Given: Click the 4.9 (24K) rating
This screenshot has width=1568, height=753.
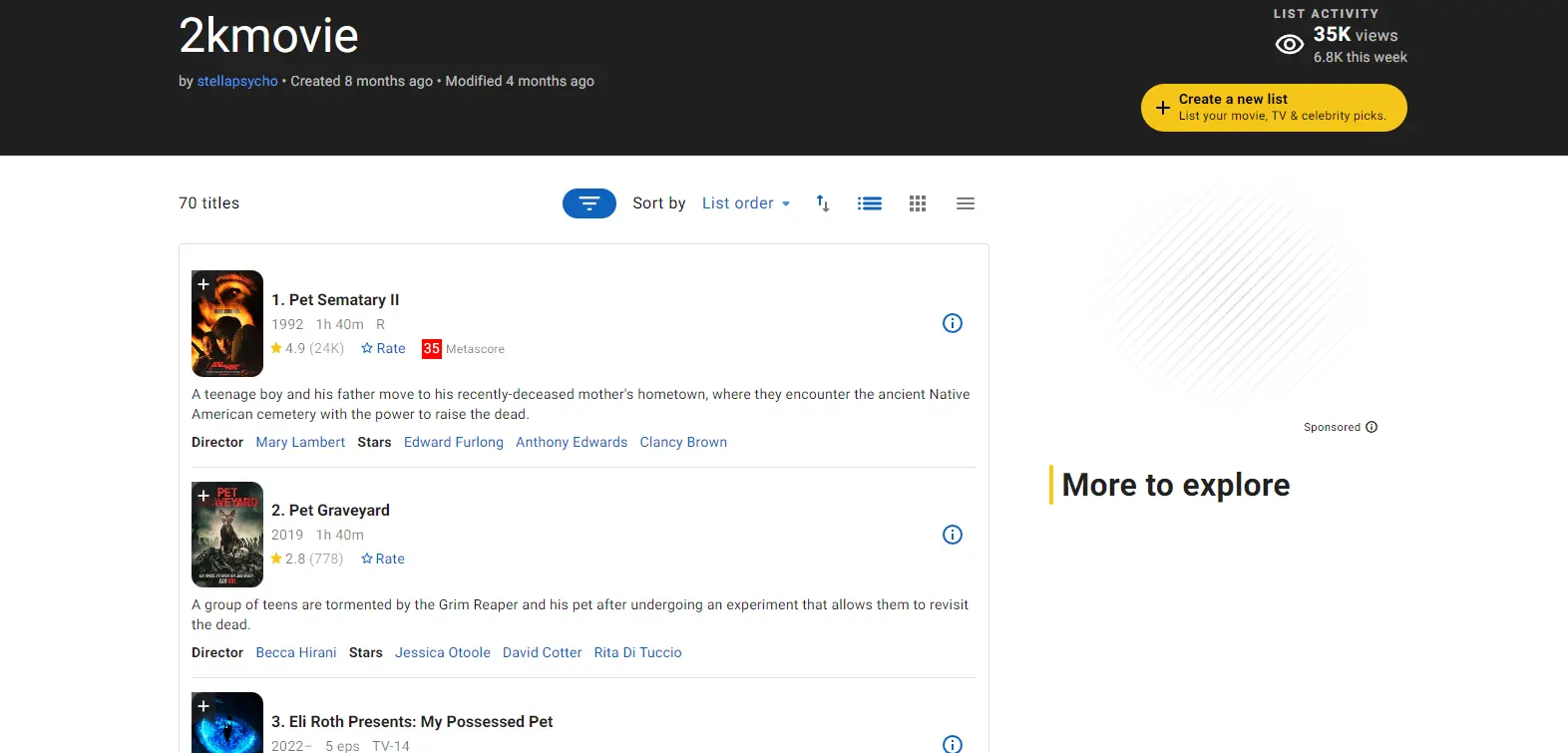Looking at the screenshot, I should (x=307, y=348).
